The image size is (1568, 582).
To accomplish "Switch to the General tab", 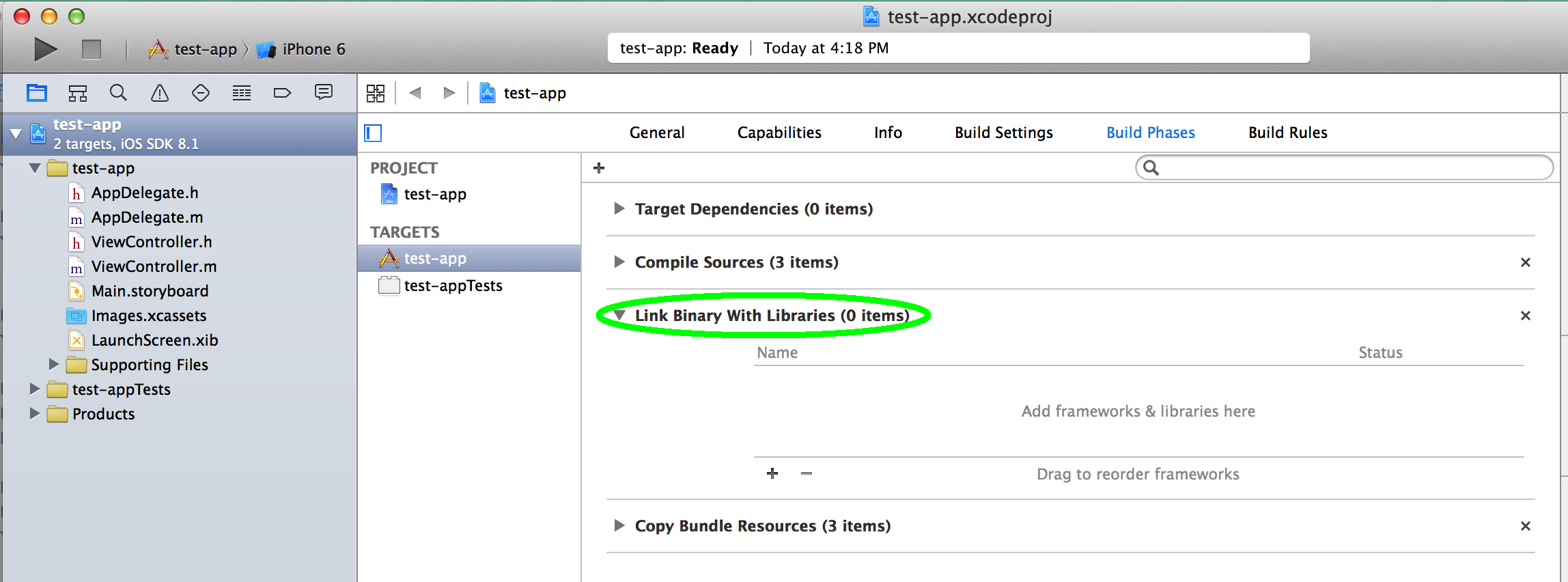I will point(657,133).
